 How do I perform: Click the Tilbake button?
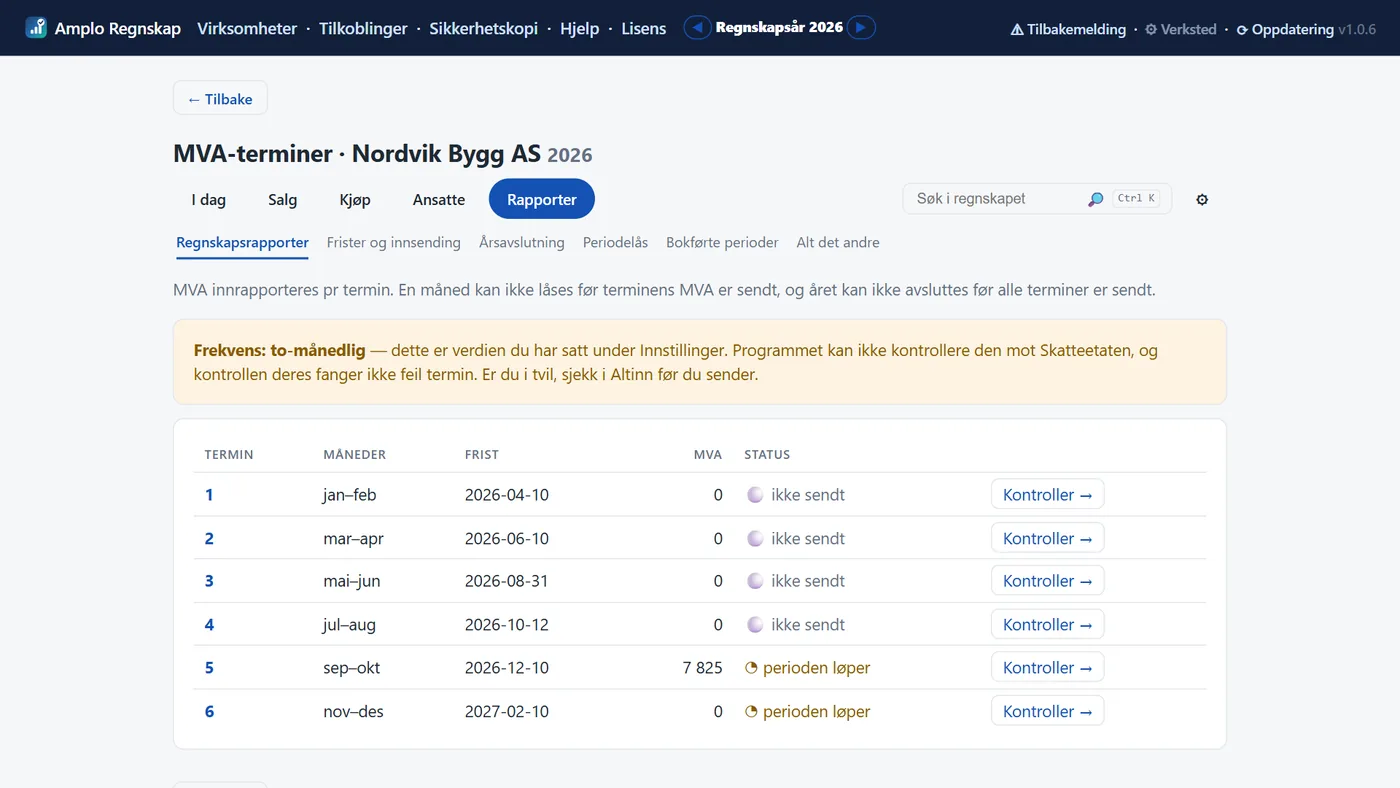220,99
